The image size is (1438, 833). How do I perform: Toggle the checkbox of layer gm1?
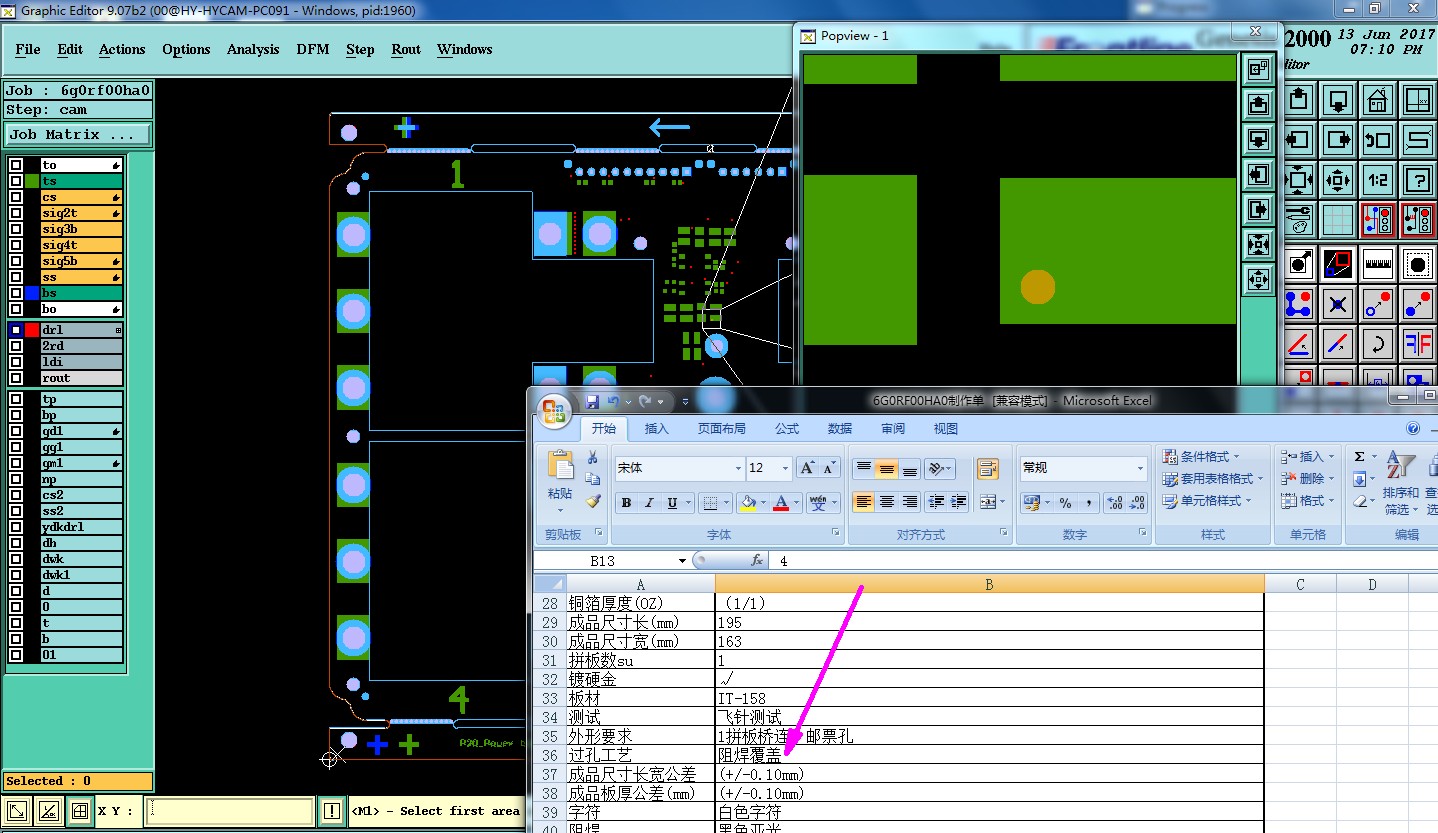16,463
